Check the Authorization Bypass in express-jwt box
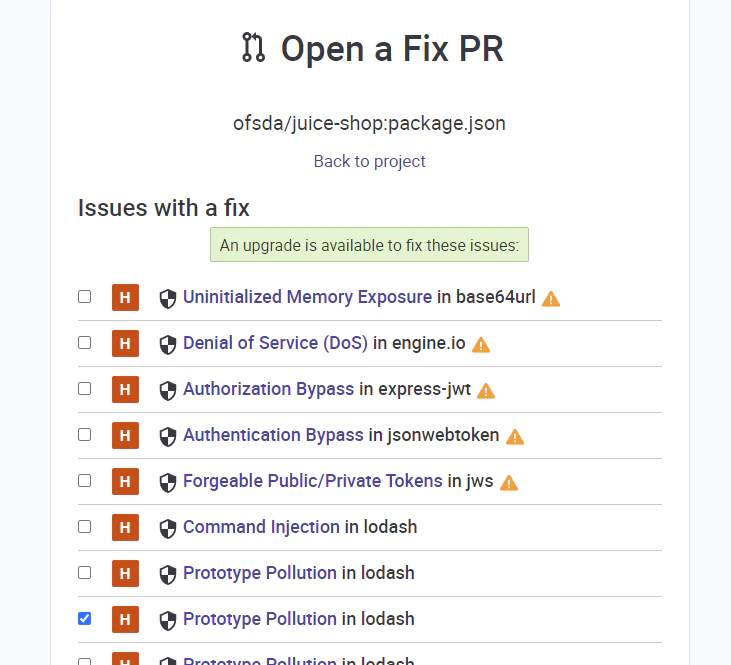Image resolution: width=731 pixels, height=665 pixels. (x=84, y=388)
